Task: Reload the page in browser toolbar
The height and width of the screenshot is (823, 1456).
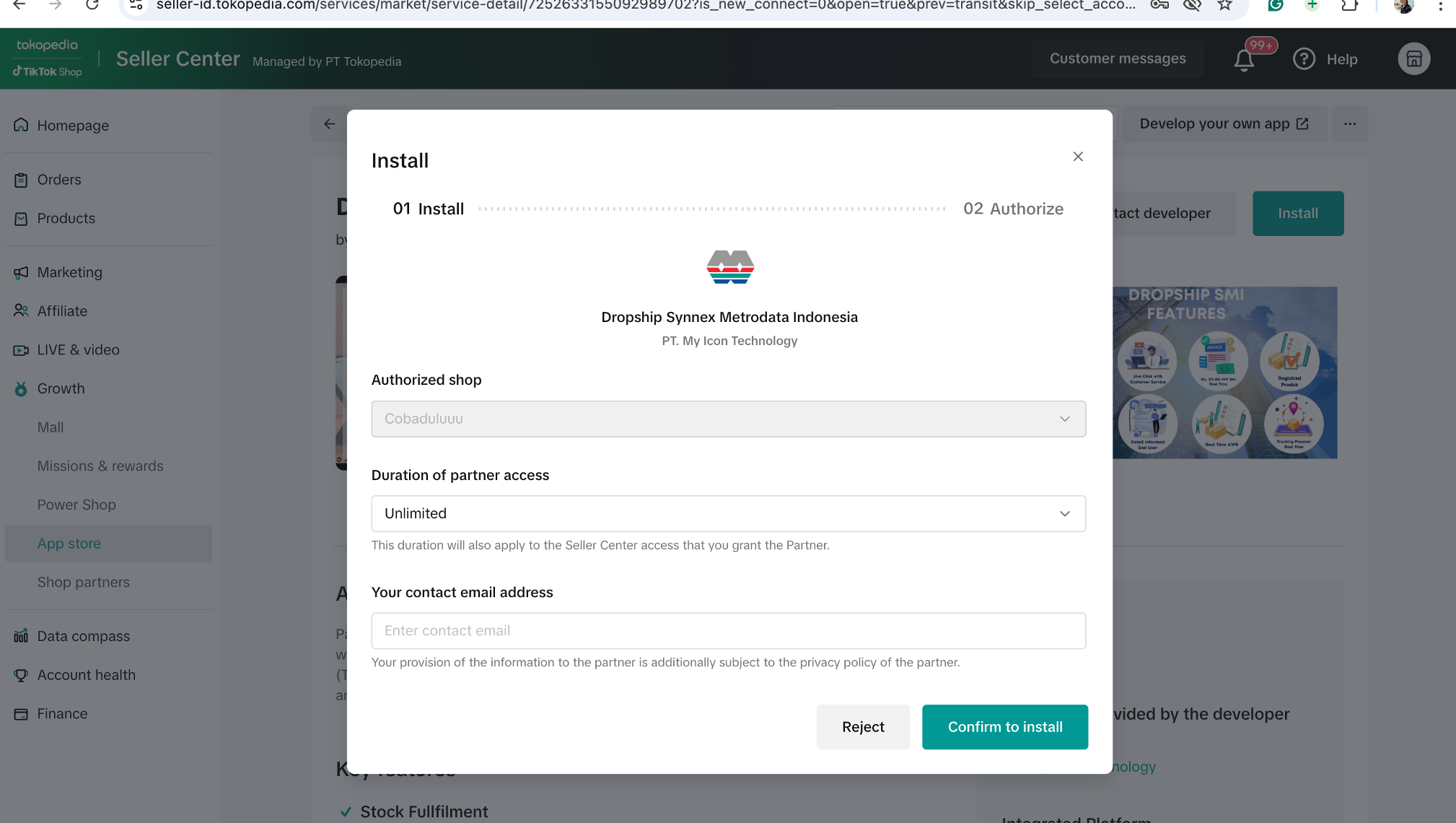Action: pyautogui.click(x=92, y=6)
